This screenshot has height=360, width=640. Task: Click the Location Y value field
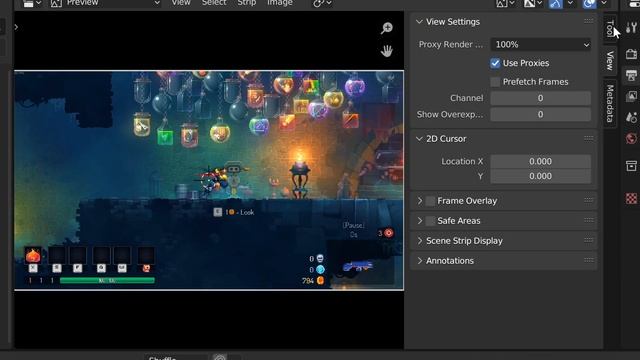pos(540,176)
